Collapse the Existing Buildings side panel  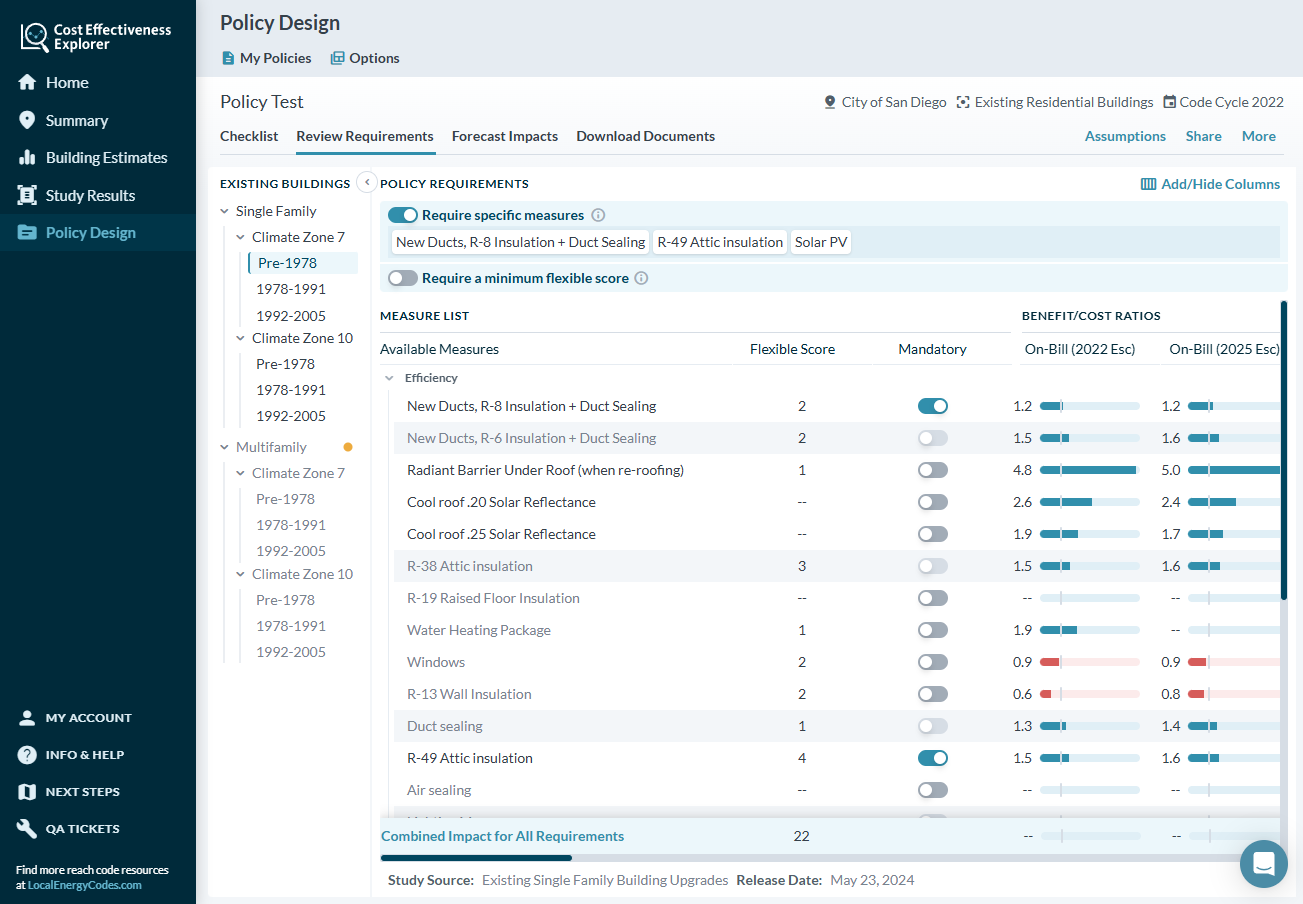366,182
